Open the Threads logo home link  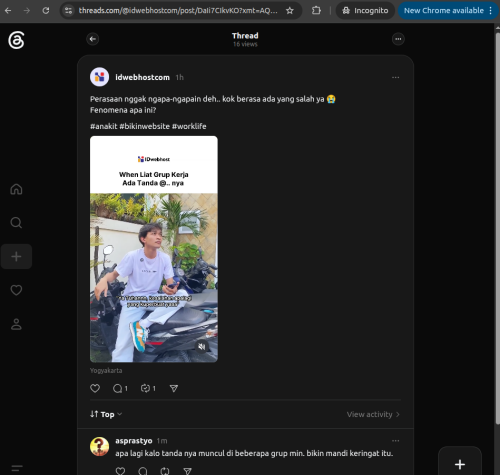16,40
